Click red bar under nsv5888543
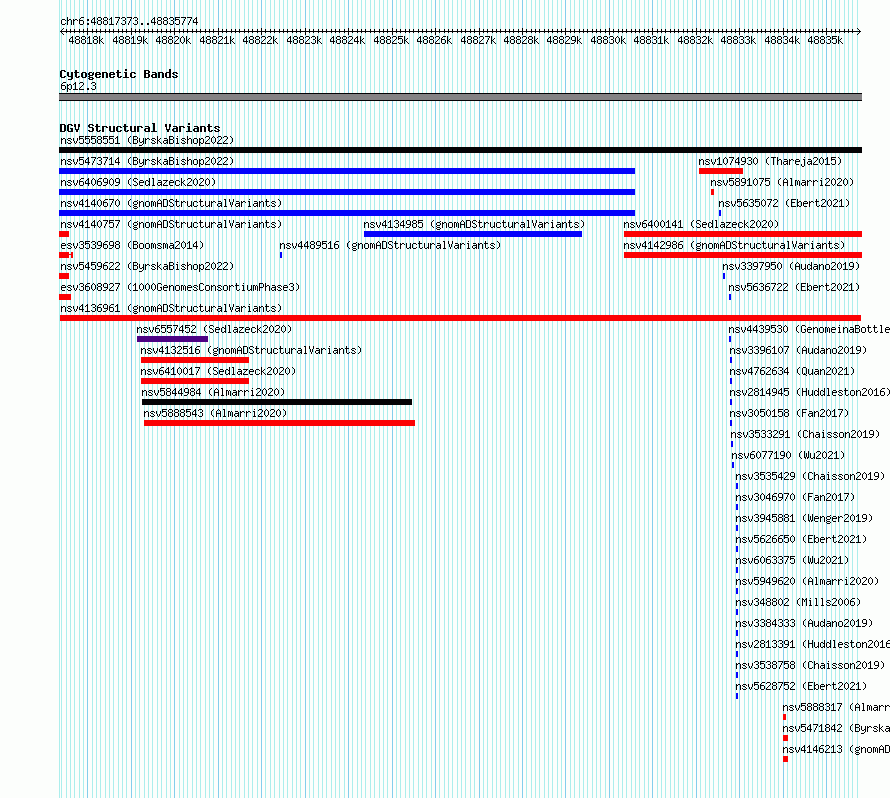The image size is (890, 798). (x=279, y=423)
